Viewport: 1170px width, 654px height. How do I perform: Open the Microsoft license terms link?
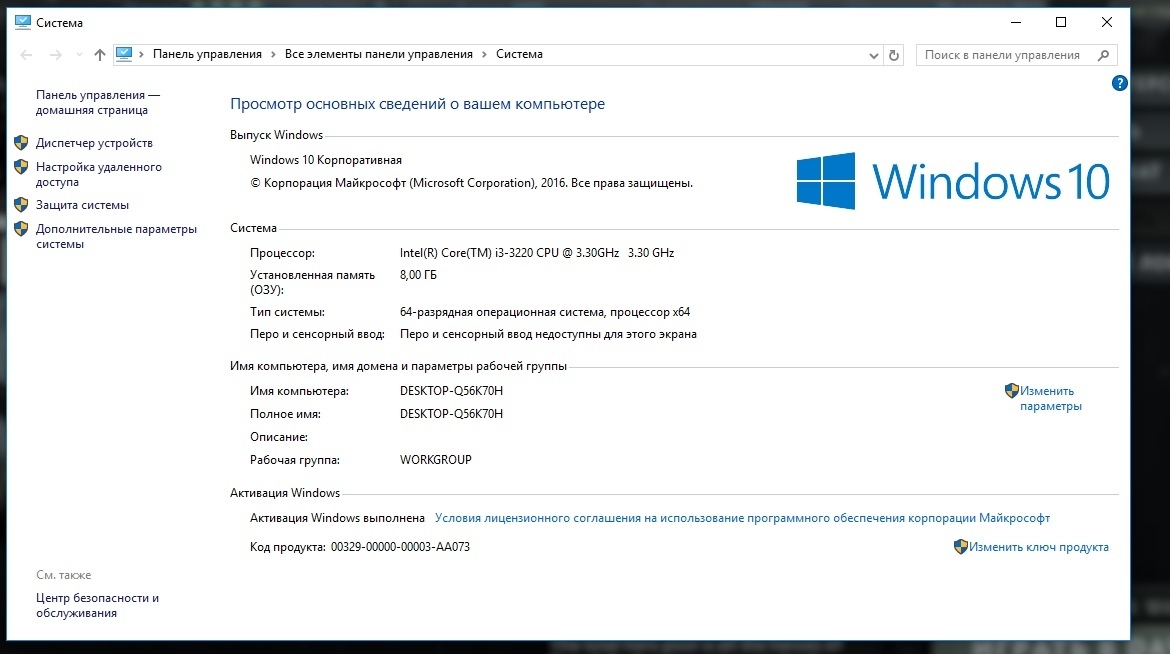tap(742, 518)
